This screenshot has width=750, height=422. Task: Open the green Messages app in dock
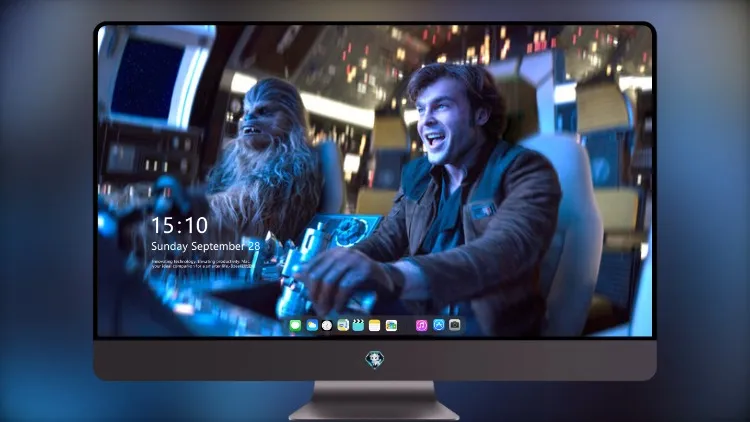(295, 325)
